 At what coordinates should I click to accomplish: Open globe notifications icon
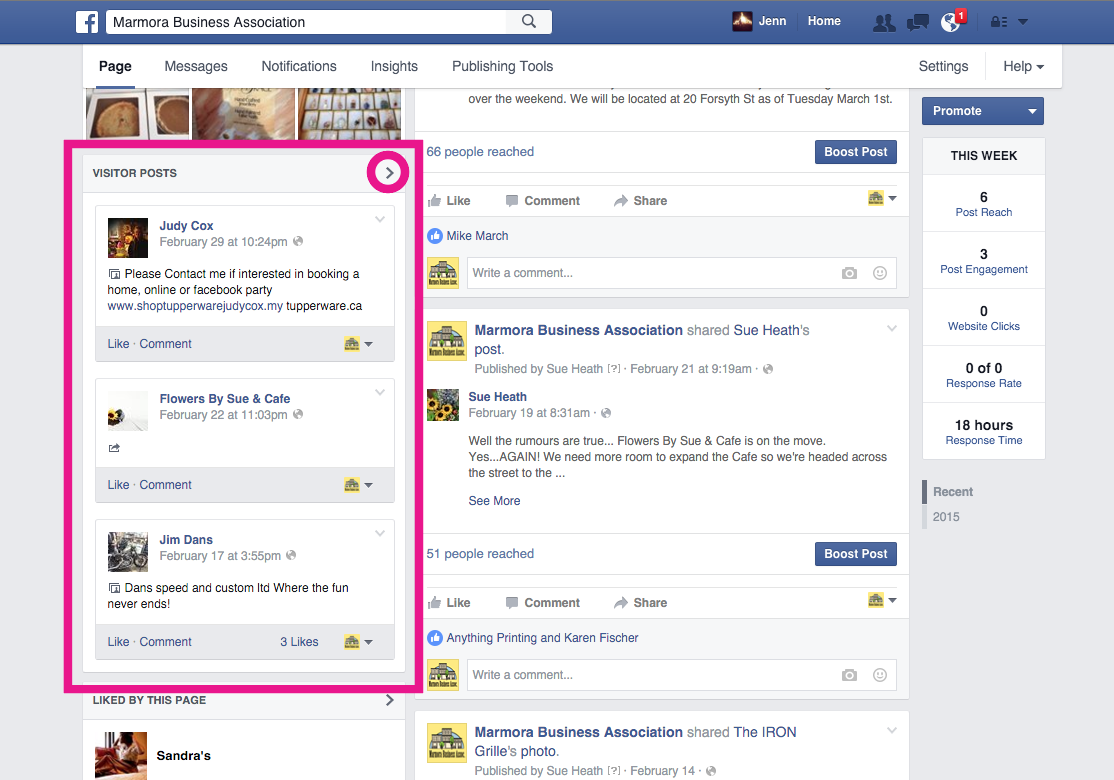[x=951, y=22]
